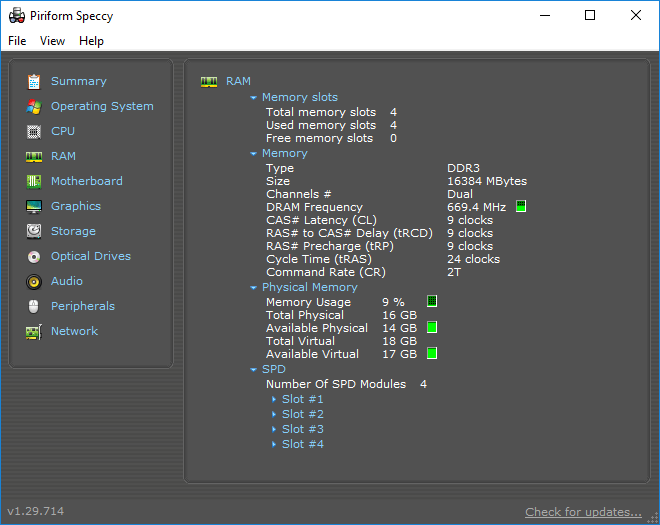The image size is (660, 525).
Task: Open the View menu
Action: 52,41
